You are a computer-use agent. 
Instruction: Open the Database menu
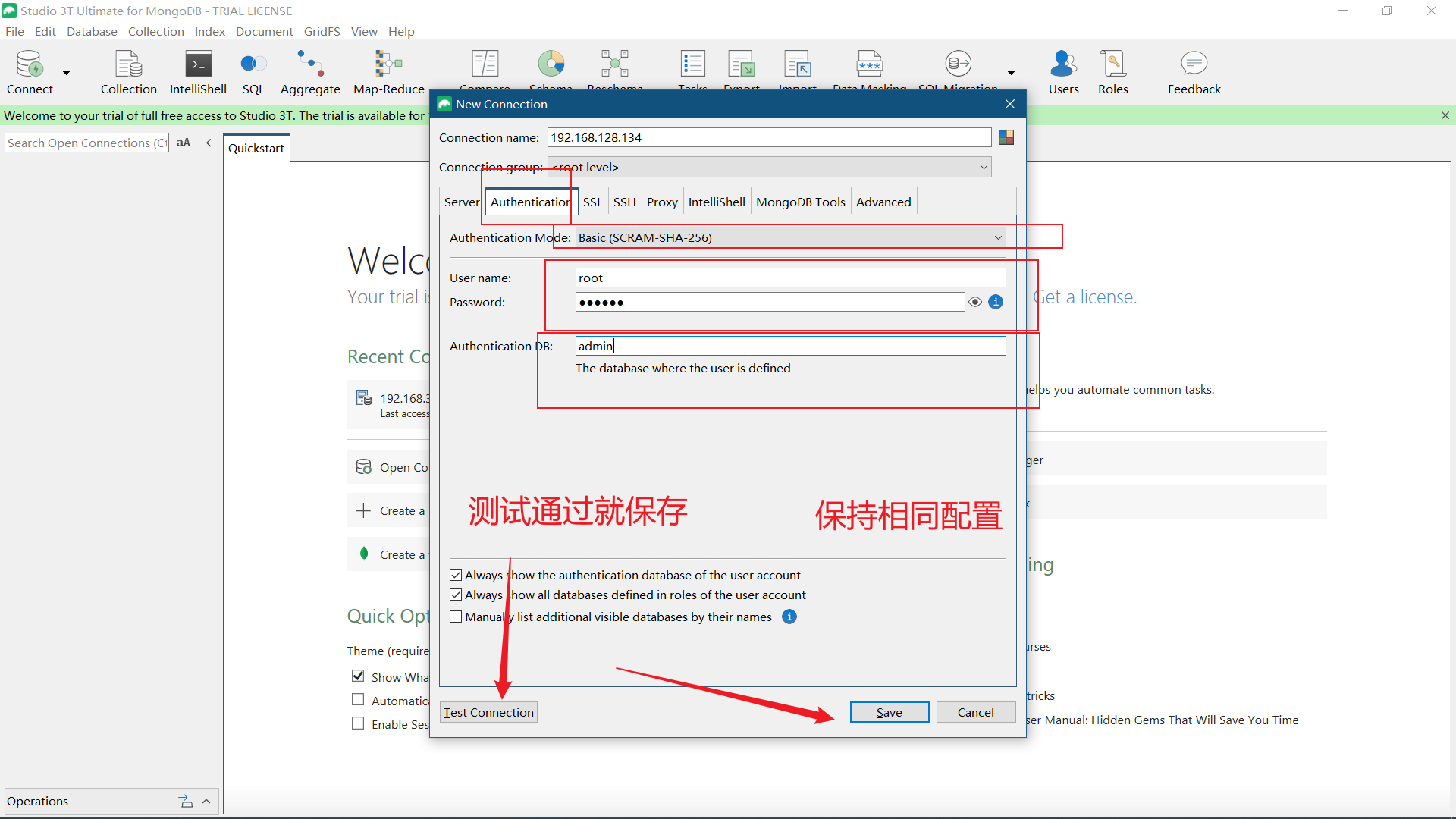92,31
